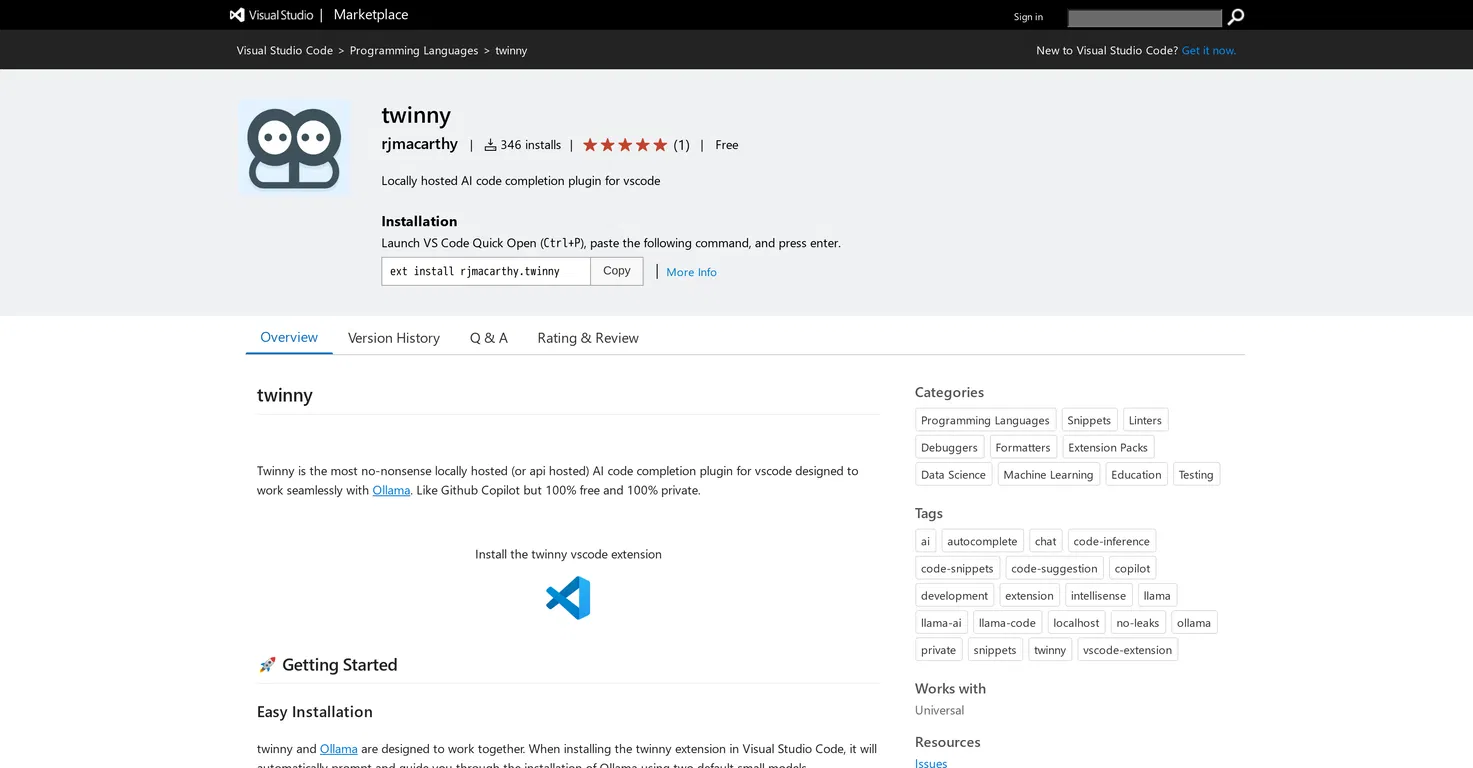Select the Linters category chip
This screenshot has width=1473, height=768.
tap(1145, 420)
